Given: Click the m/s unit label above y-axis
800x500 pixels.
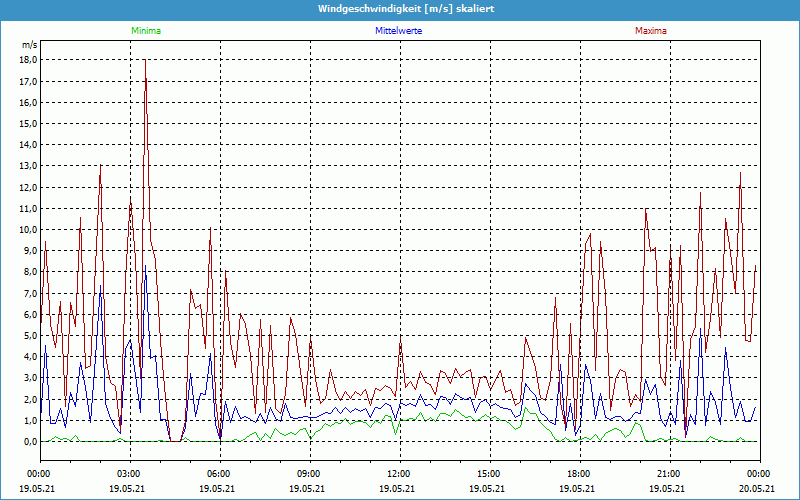Looking at the screenshot, I should [29, 45].
